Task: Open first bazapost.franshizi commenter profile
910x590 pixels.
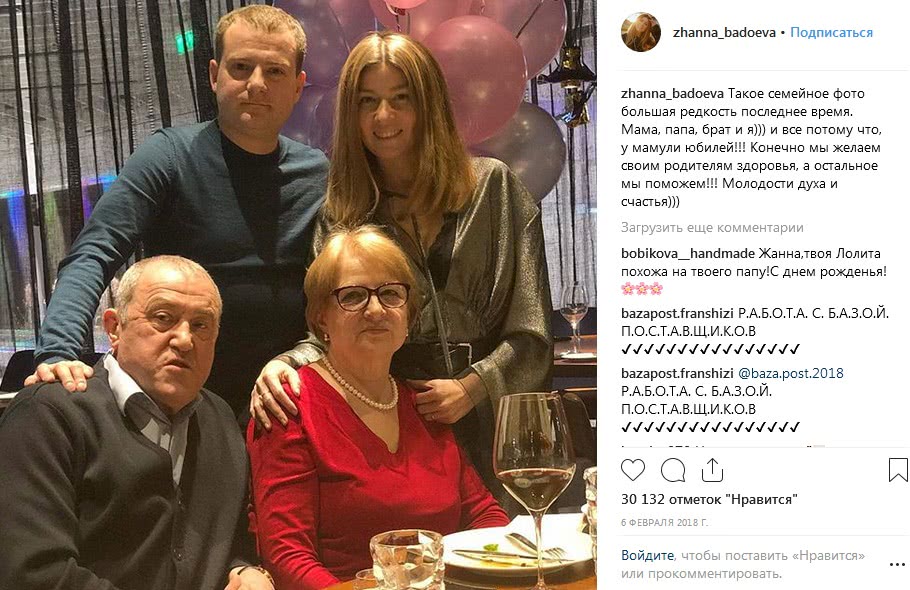Action: coord(677,313)
